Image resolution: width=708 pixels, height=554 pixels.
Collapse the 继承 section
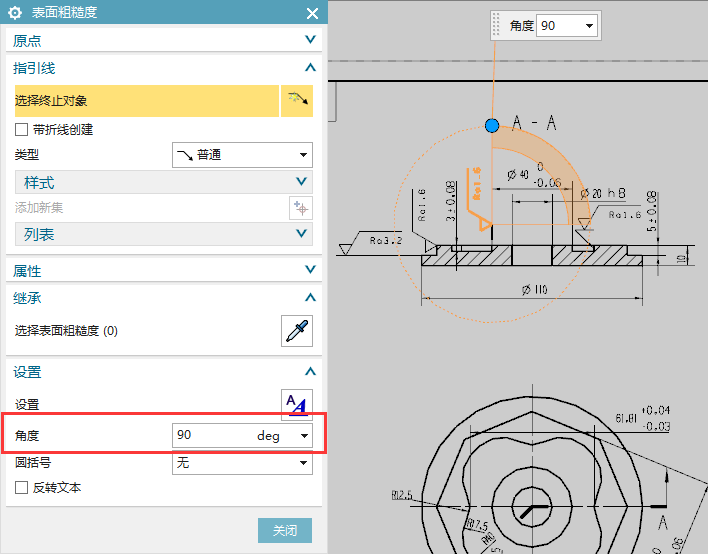[x=310, y=297]
